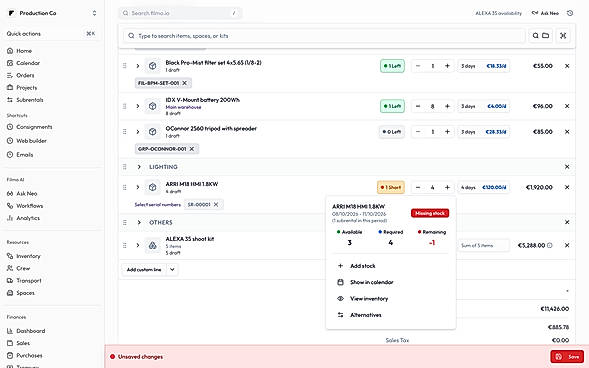Click the expand fullscreen icon
The width and height of the screenshot is (589, 368).
pyautogui.click(x=563, y=36)
